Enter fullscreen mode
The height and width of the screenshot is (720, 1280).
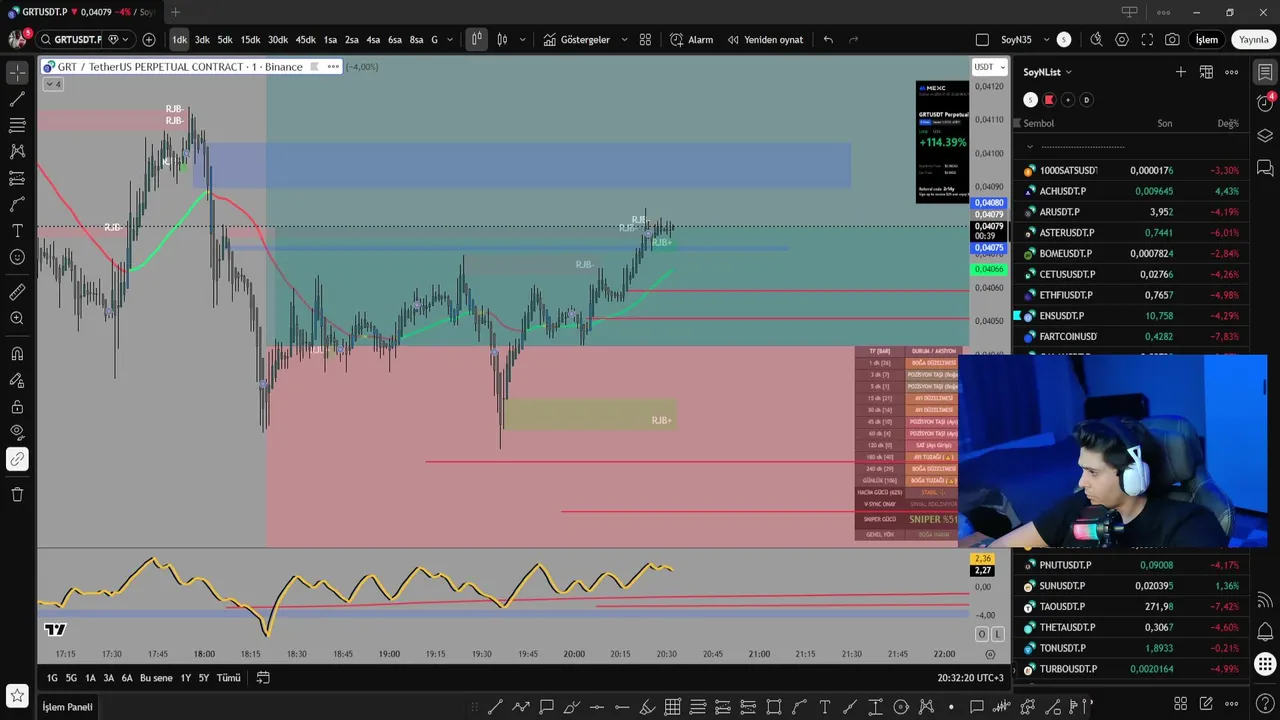click(1147, 40)
